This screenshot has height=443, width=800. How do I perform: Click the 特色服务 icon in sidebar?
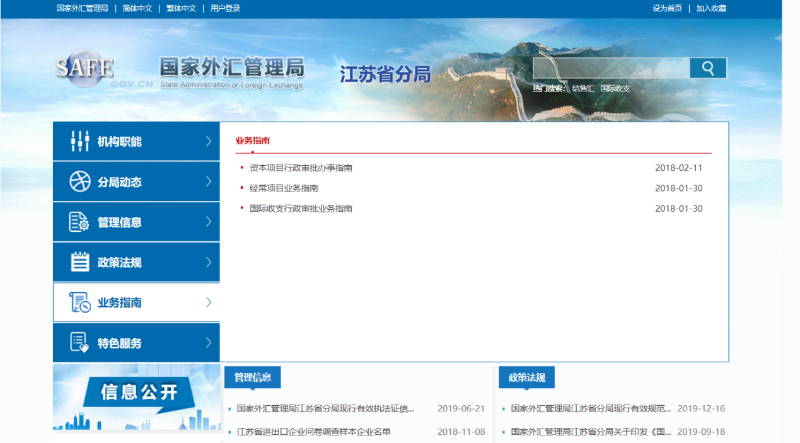point(80,343)
